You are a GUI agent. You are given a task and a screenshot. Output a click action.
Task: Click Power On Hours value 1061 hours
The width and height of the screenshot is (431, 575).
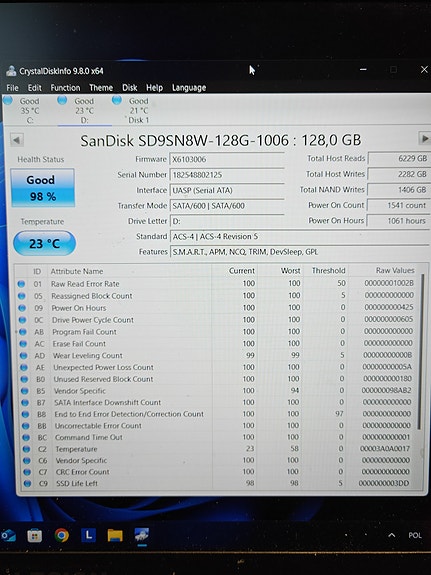pyautogui.click(x=398, y=221)
